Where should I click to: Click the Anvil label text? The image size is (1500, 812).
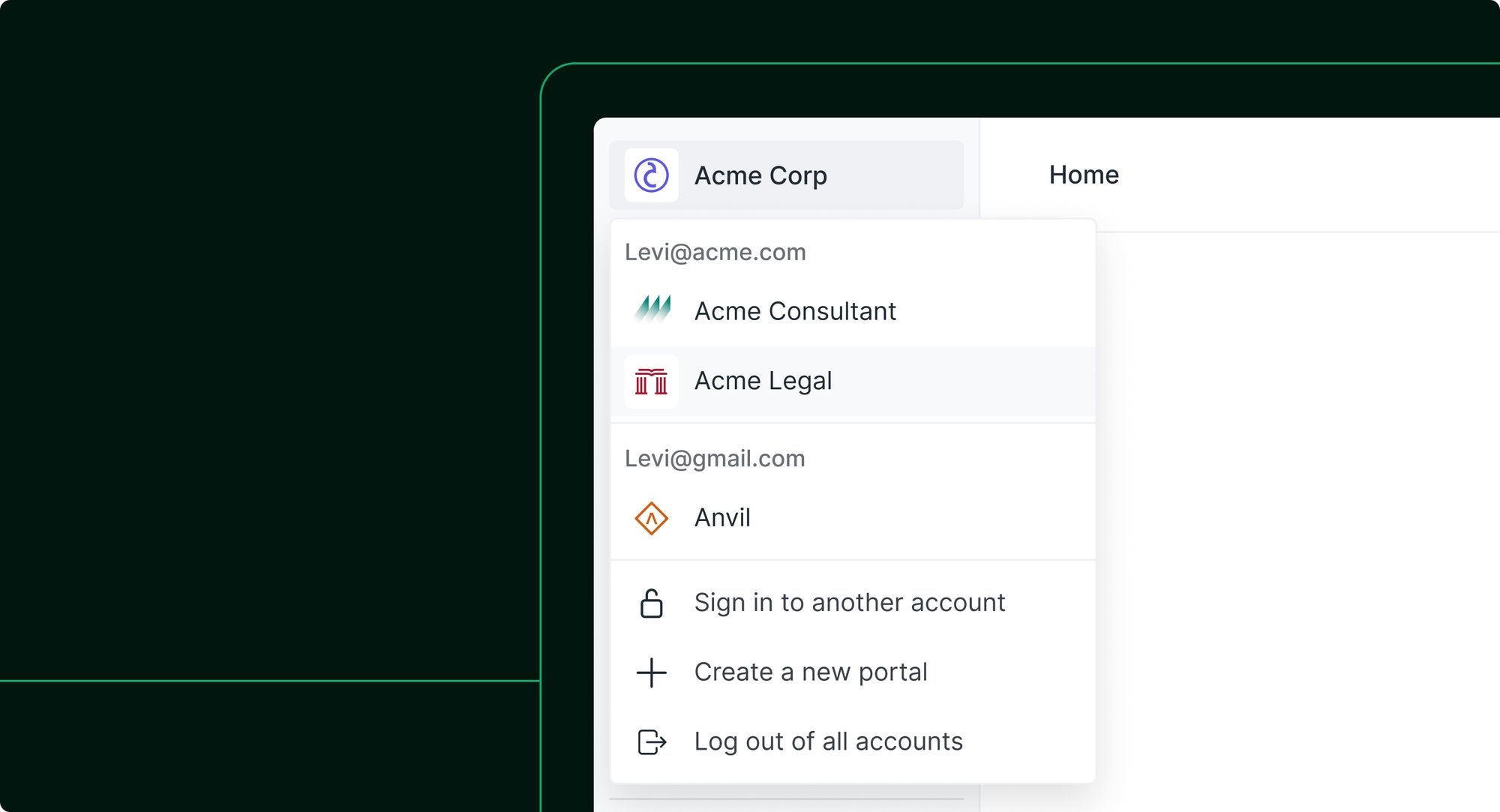(722, 518)
